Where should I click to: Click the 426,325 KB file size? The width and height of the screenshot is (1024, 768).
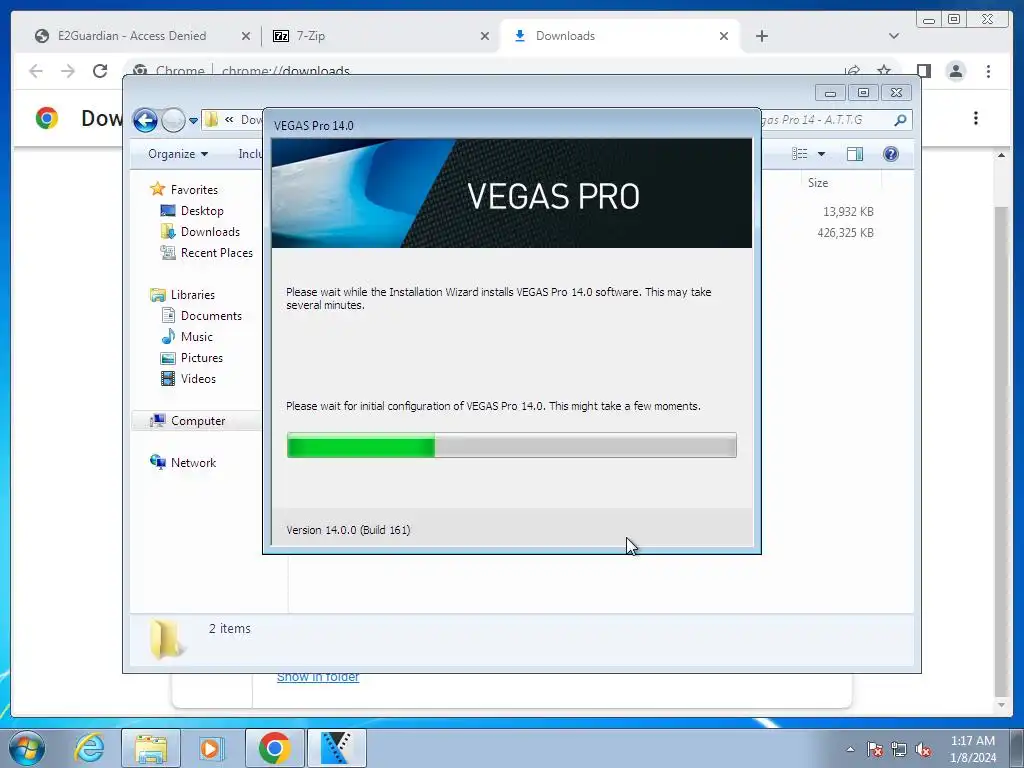tap(845, 232)
